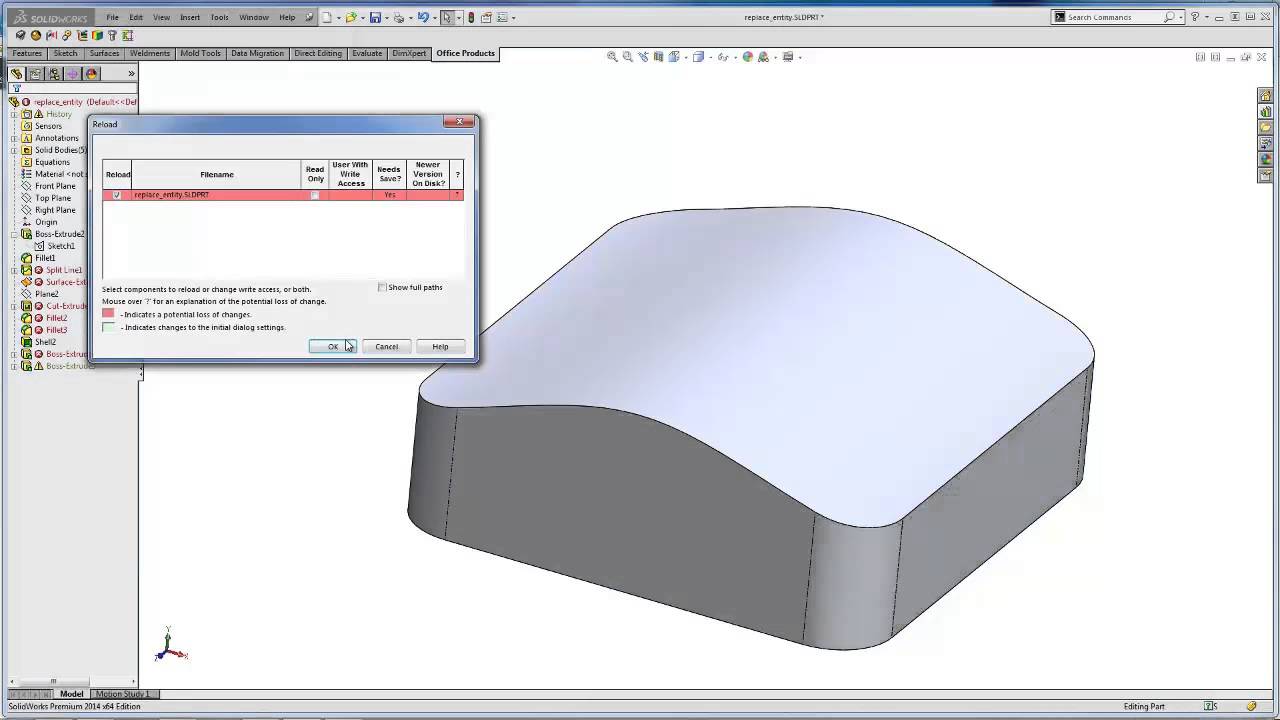Click the Undo arrow icon

click(x=423, y=17)
